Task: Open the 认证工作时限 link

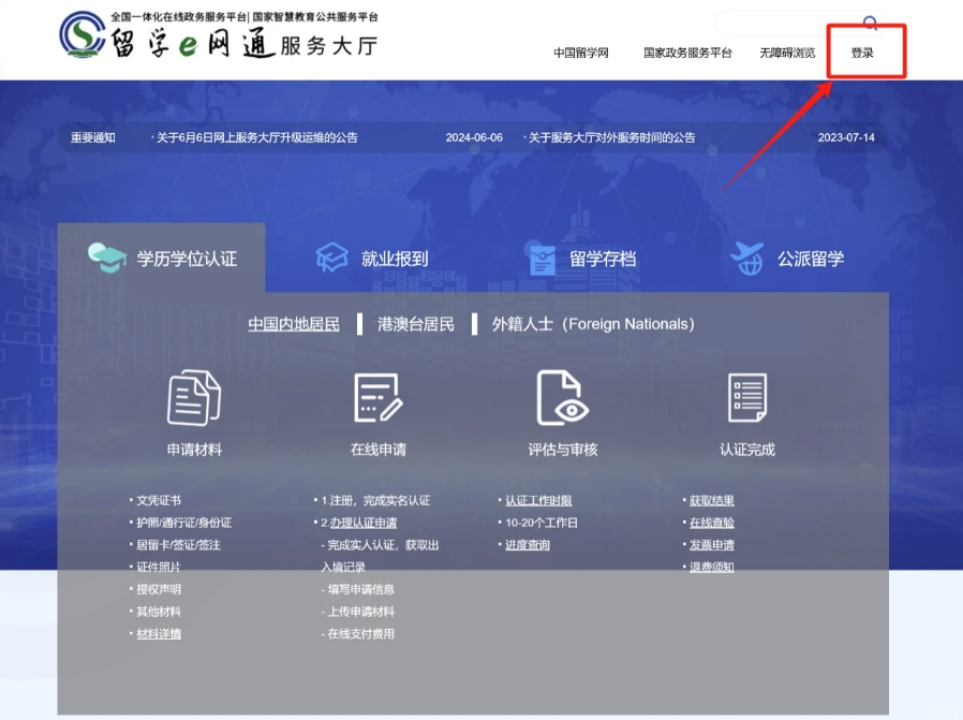Action: coord(539,501)
